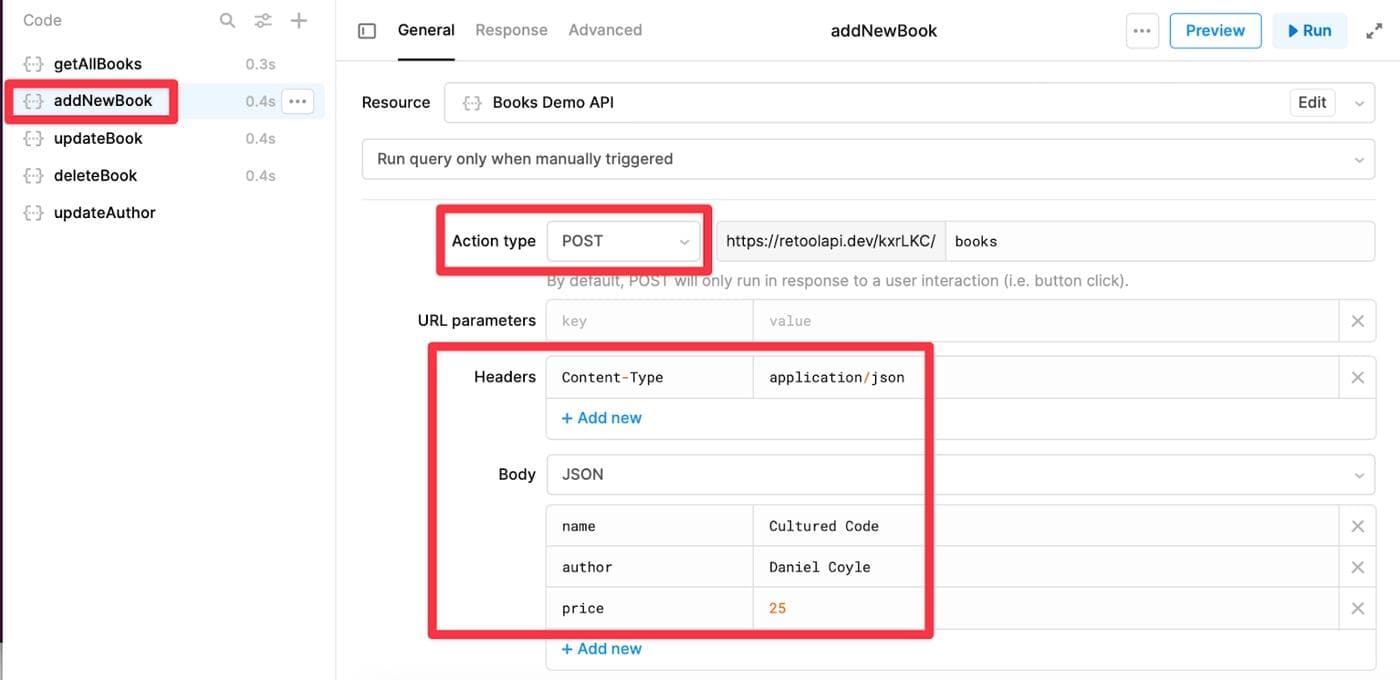Click the search icon in Code panel
Screen dimensions: 1400x680
[x=228, y=20]
